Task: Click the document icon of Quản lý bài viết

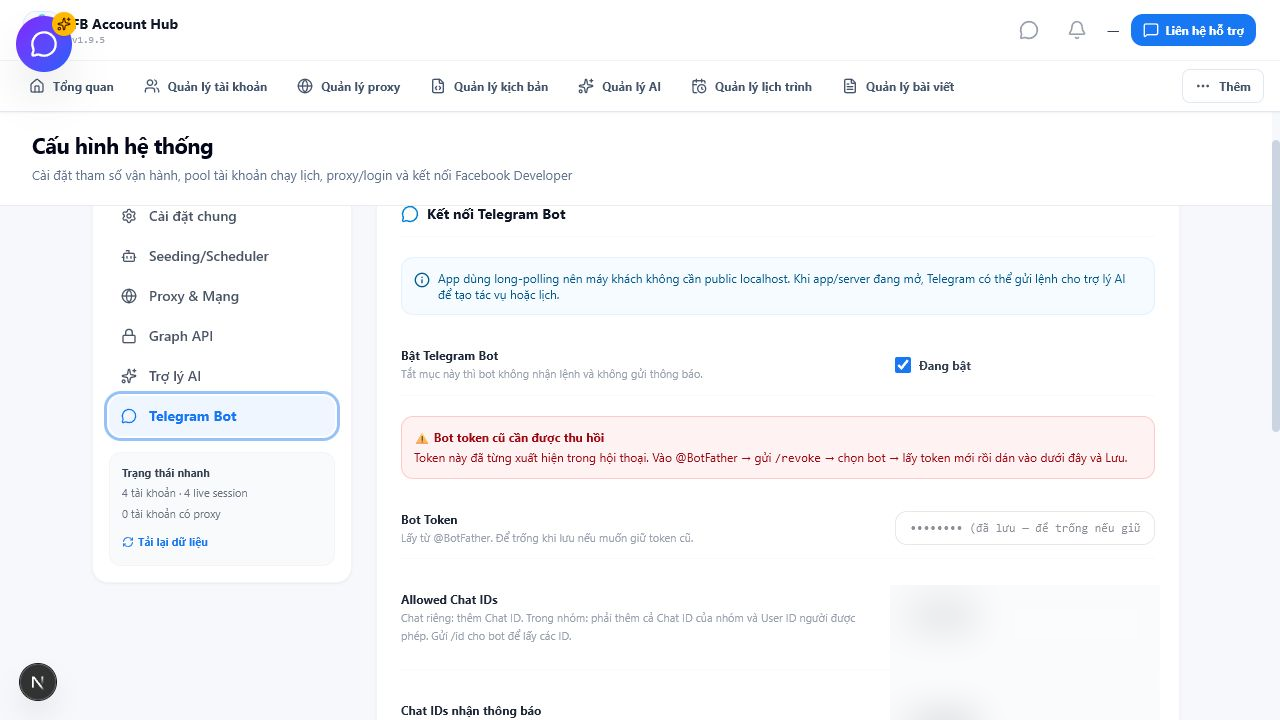Action: [850, 86]
